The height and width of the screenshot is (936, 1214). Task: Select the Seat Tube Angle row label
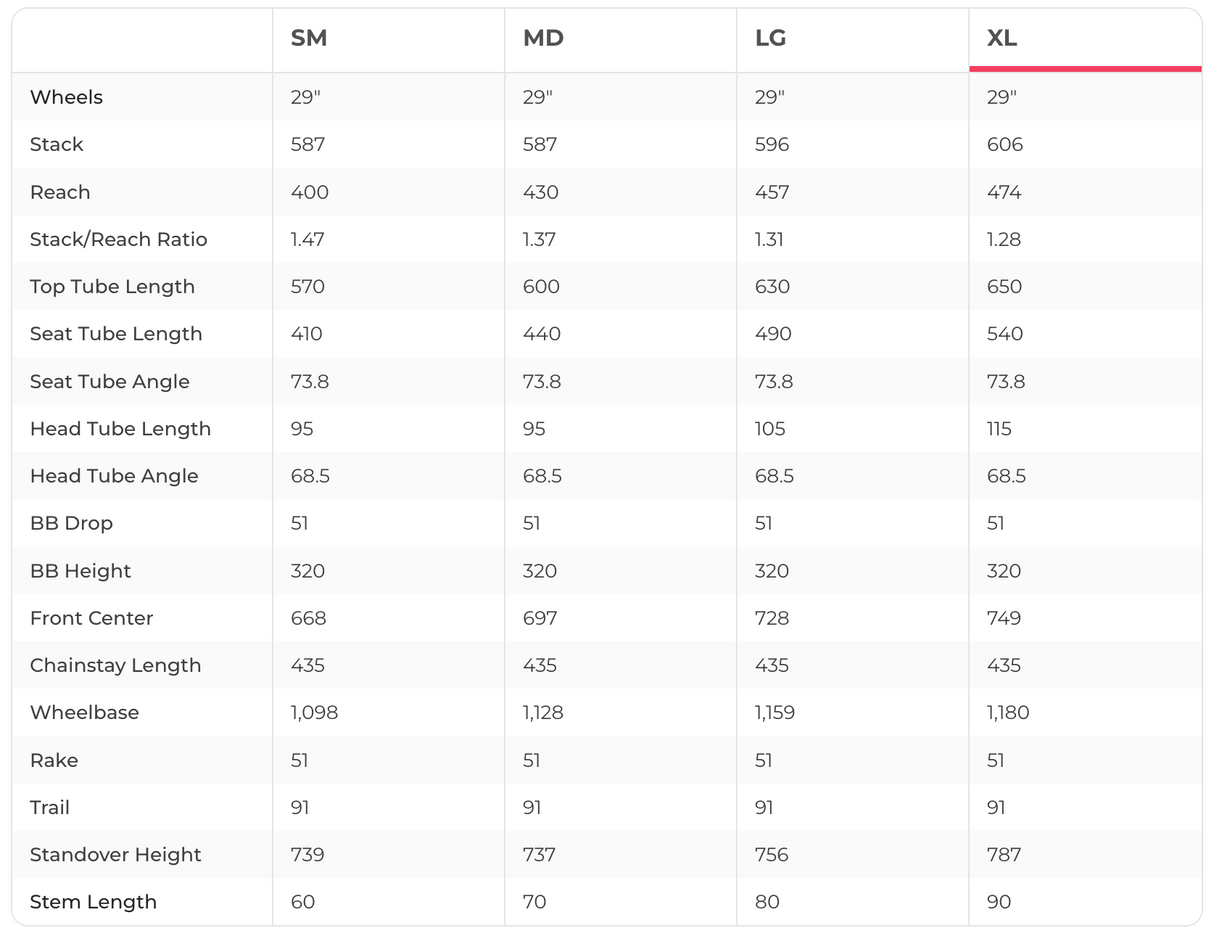tap(109, 381)
